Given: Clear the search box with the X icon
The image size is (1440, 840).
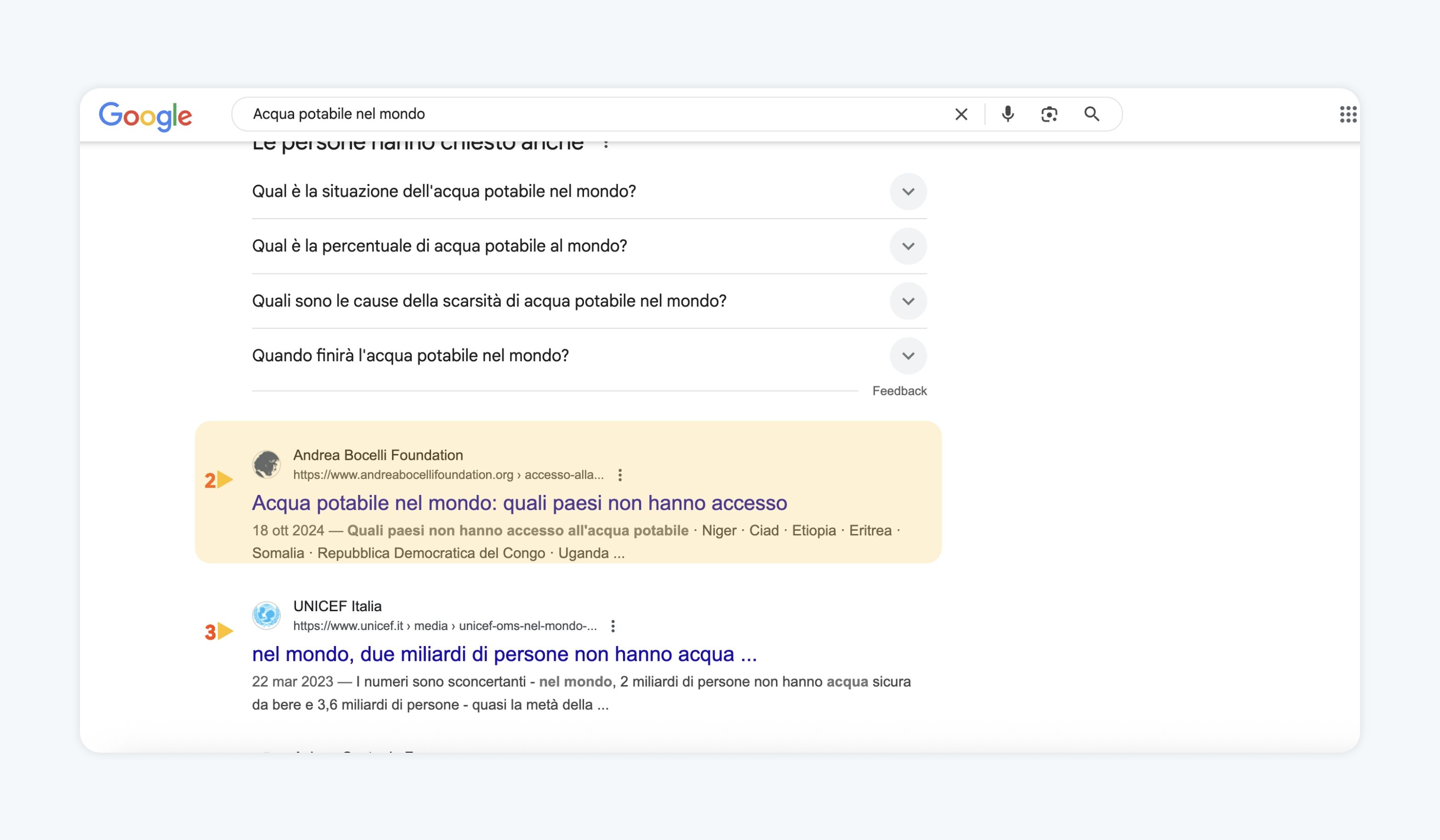Looking at the screenshot, I should (961, 114).
